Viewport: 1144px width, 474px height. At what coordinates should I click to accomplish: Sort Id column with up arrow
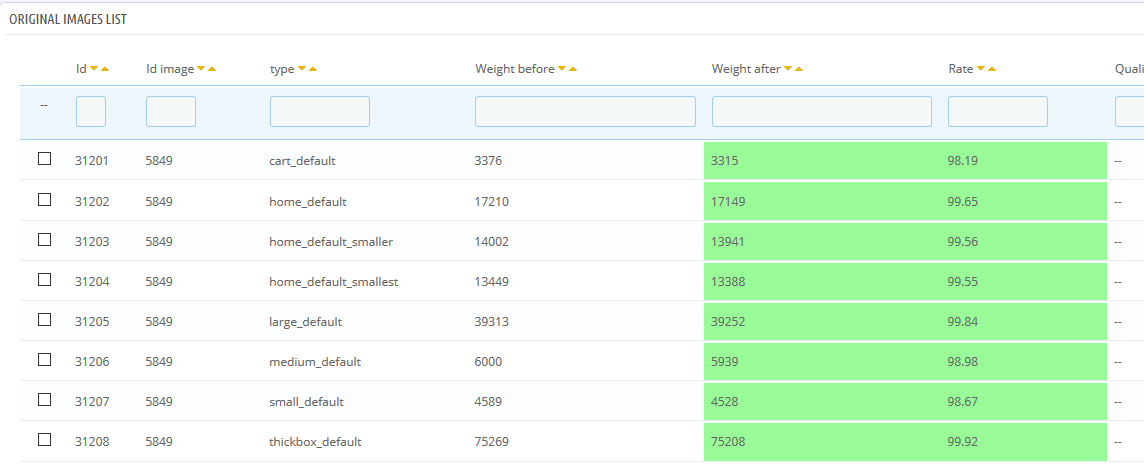[x=105, y=69]
